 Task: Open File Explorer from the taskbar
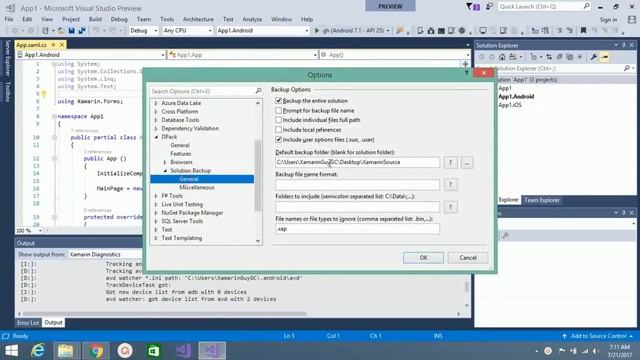point(65,350)
